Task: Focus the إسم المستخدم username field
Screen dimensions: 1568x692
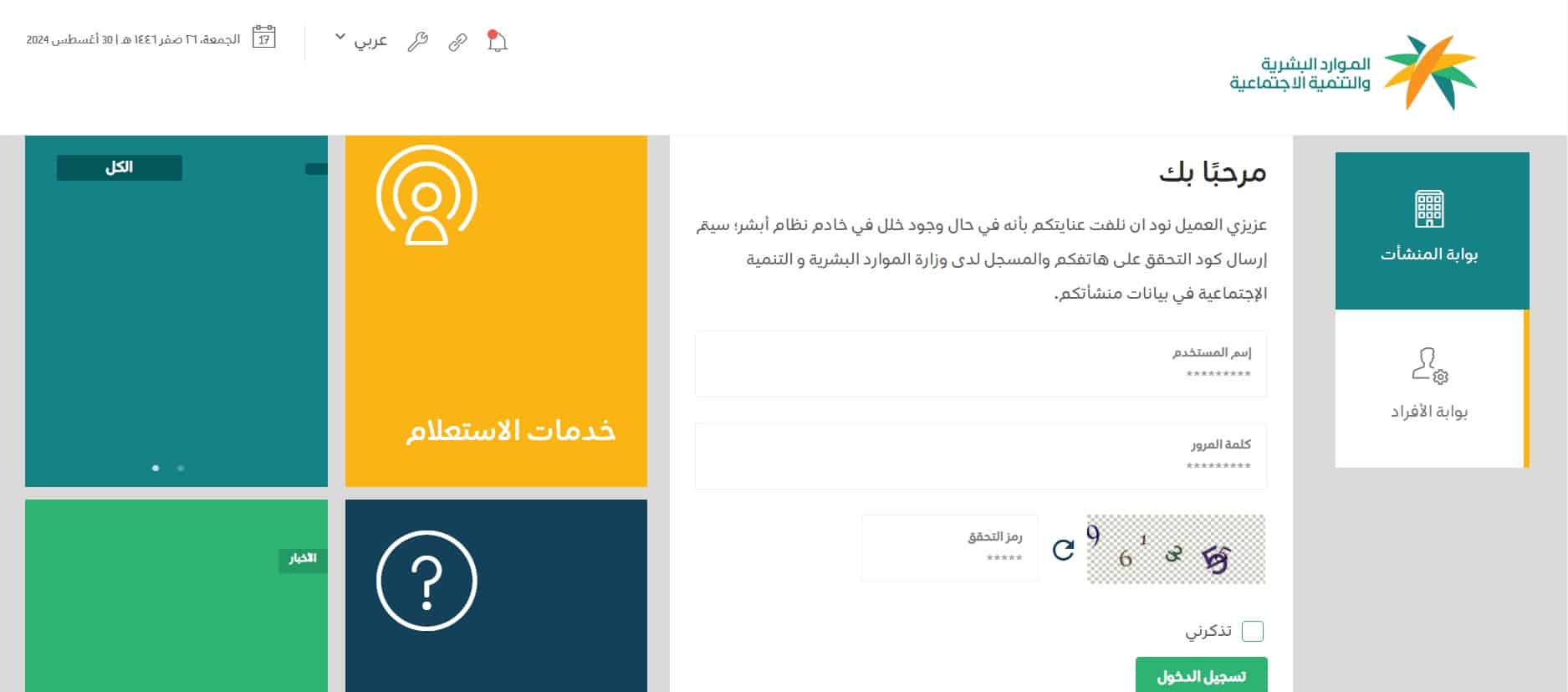Action: pos(981,364)
